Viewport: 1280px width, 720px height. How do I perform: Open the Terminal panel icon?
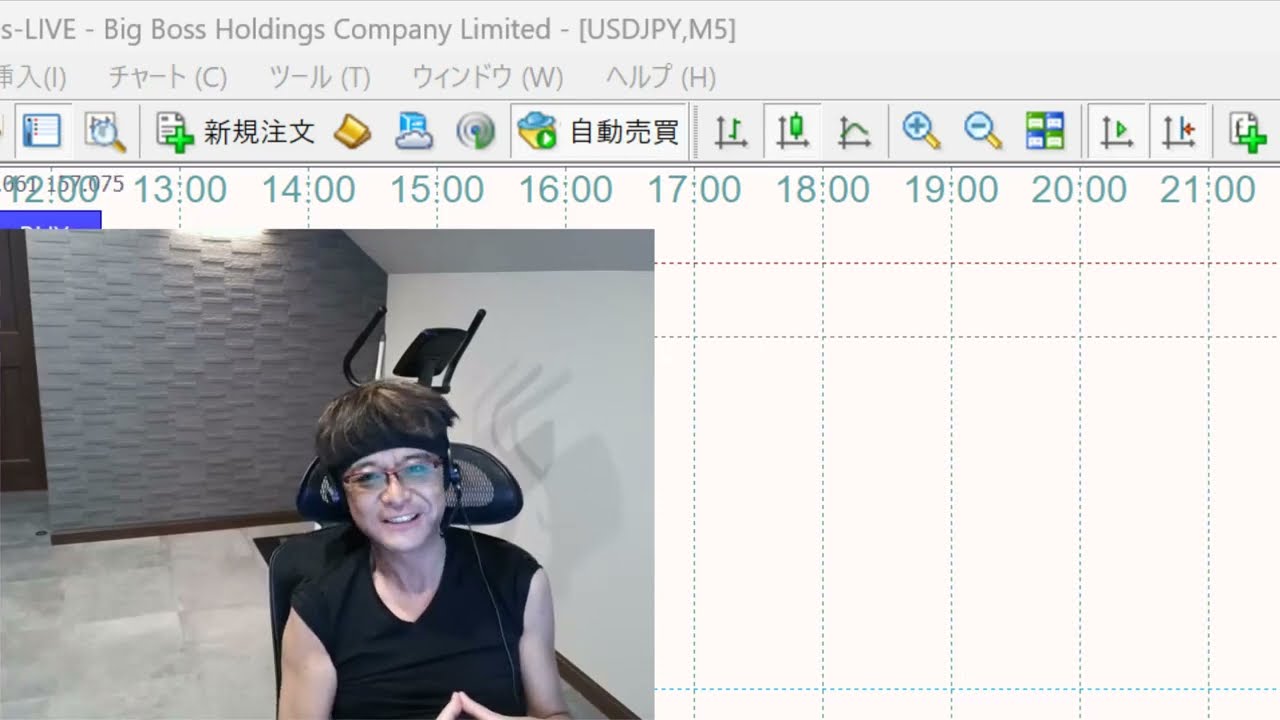pos(41,131)
